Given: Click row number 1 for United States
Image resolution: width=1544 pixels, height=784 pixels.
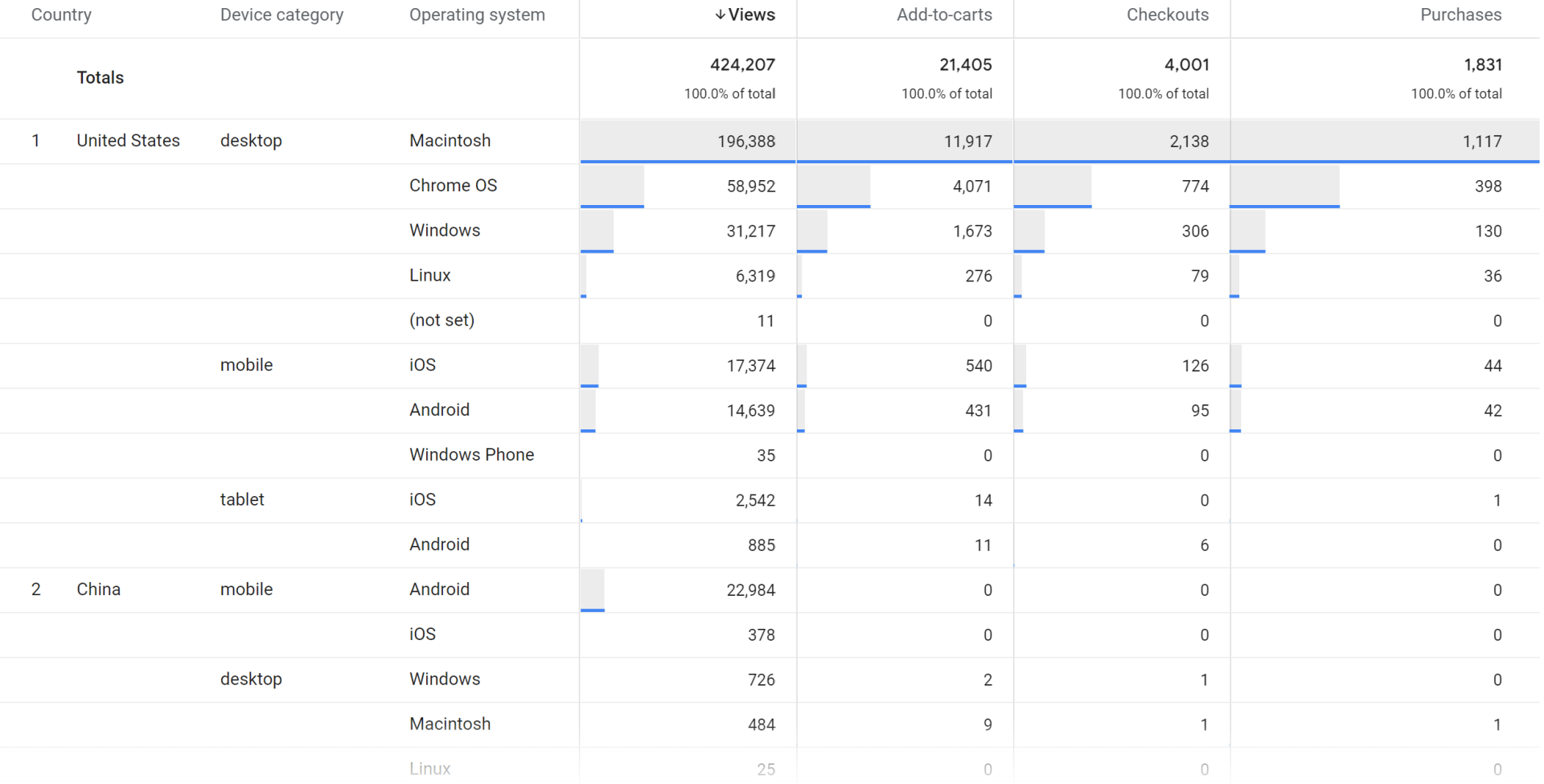Looking at the screenshot, I should (x=35, y=141).
